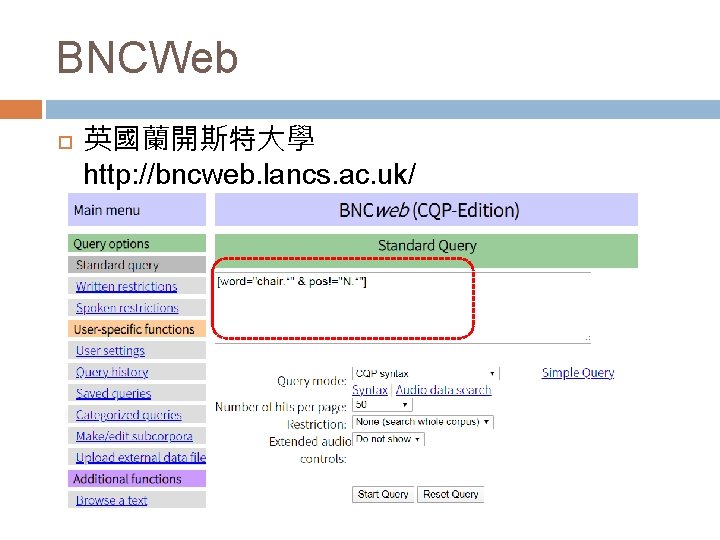Open Browse a text link
The width and height of the screenshot is (720, 540).
(x=112, y=500)
